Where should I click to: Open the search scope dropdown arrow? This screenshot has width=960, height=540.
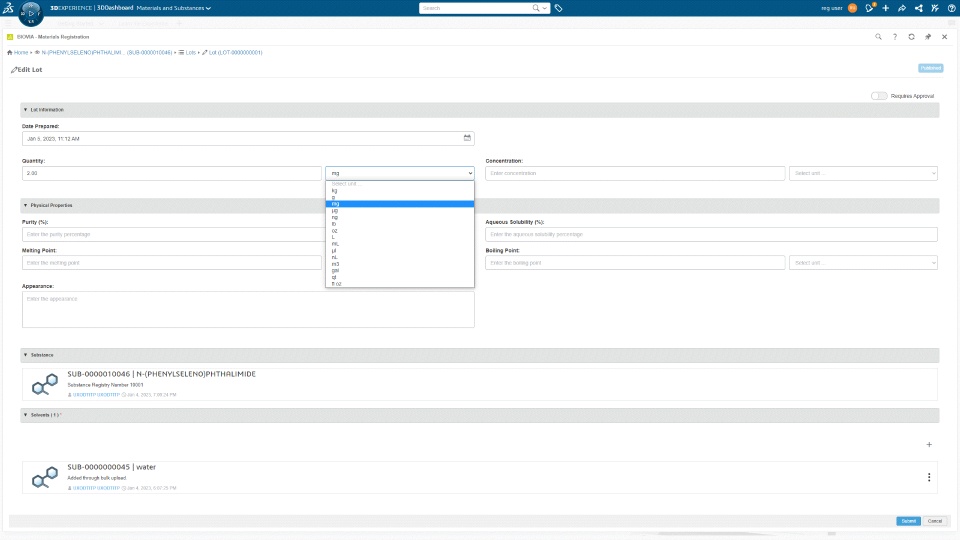[x=544, y=8]
